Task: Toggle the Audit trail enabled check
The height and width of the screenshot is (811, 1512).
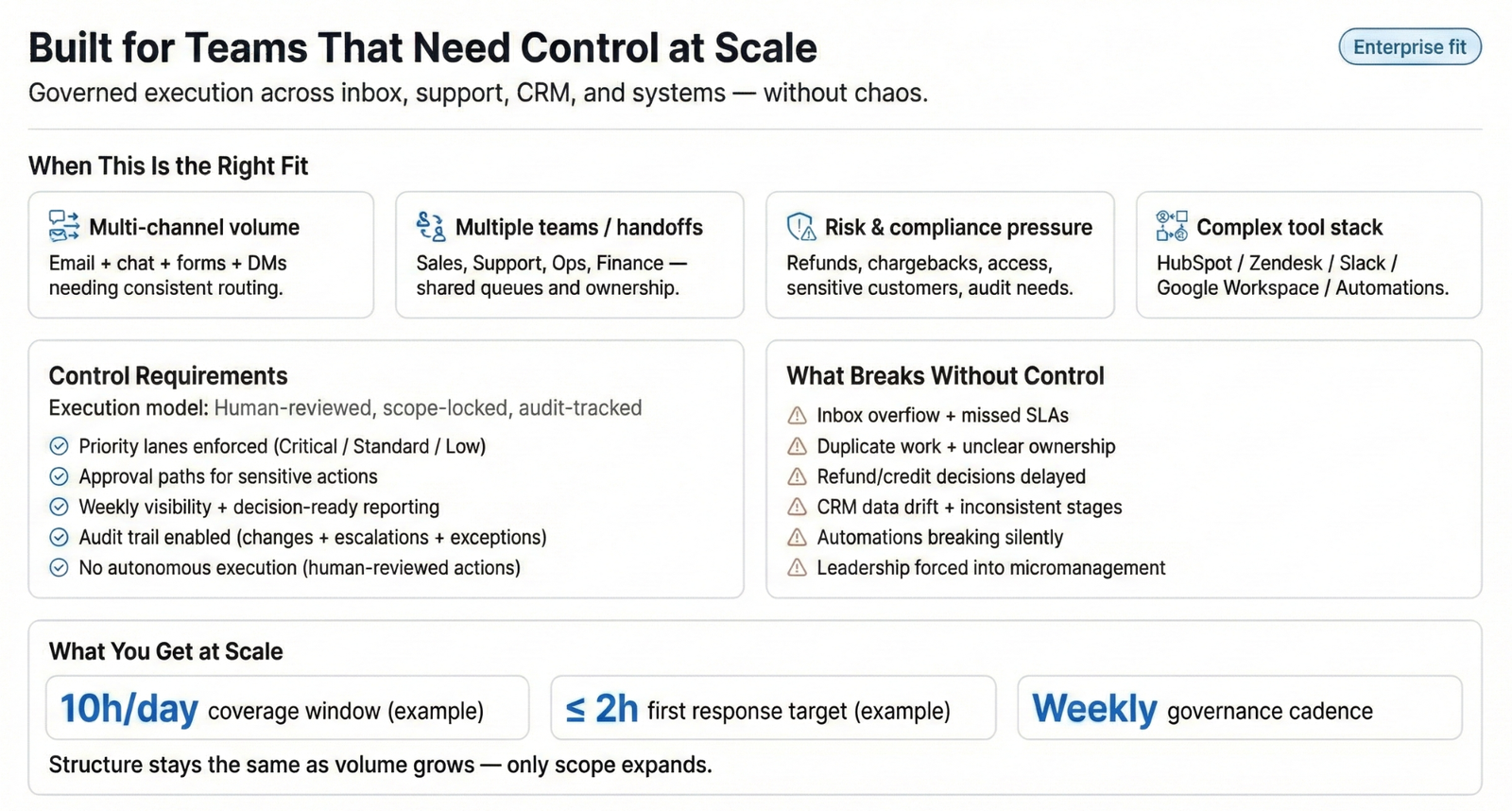Action: point(59,537)
